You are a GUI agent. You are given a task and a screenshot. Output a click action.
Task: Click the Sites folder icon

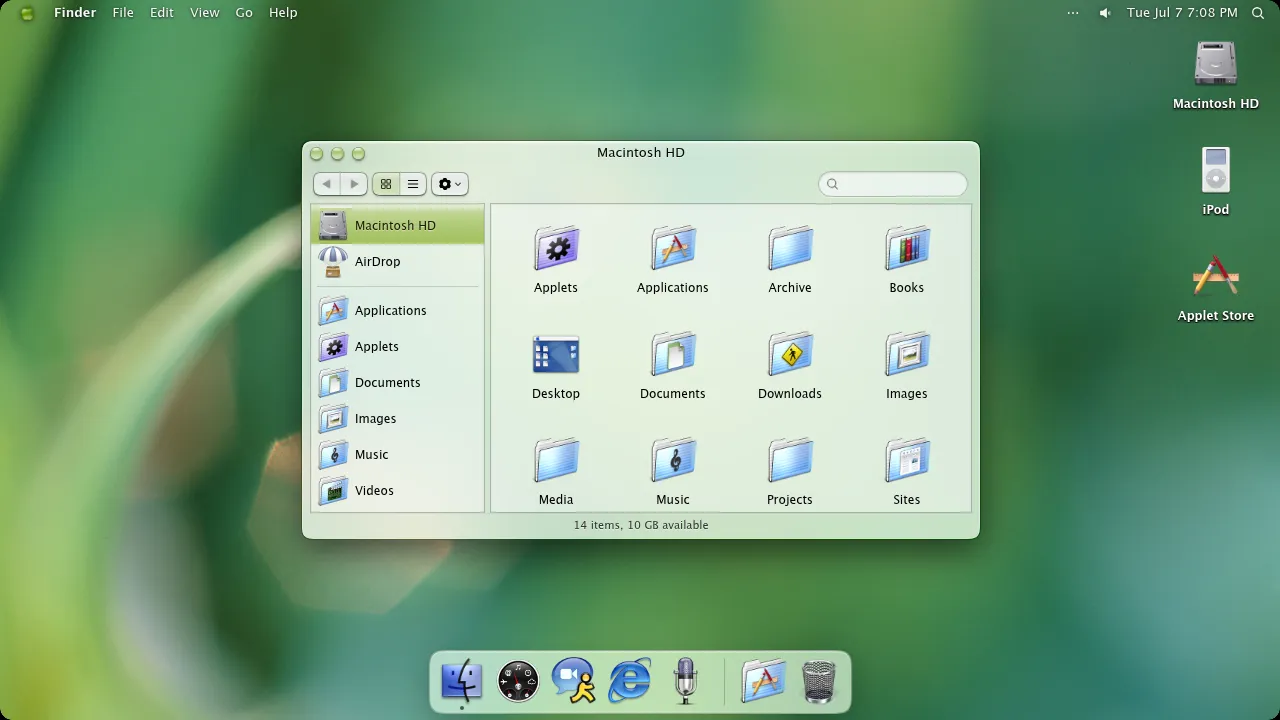pos(907,460)
